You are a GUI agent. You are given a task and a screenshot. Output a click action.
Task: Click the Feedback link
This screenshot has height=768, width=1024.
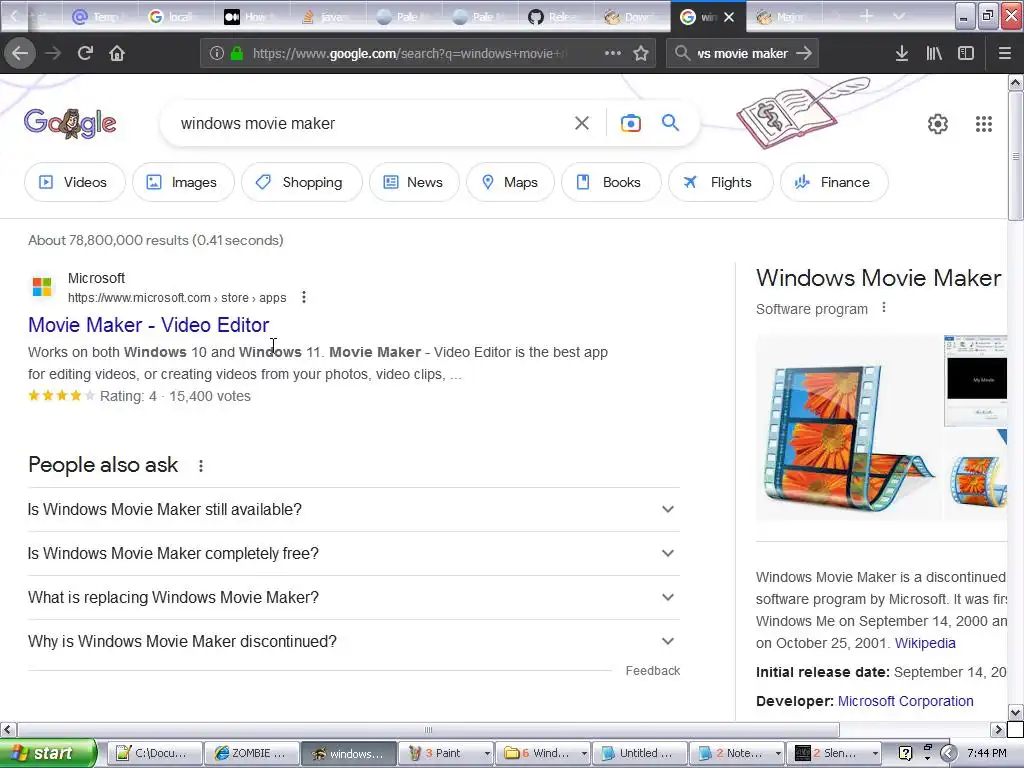[652, 671]
